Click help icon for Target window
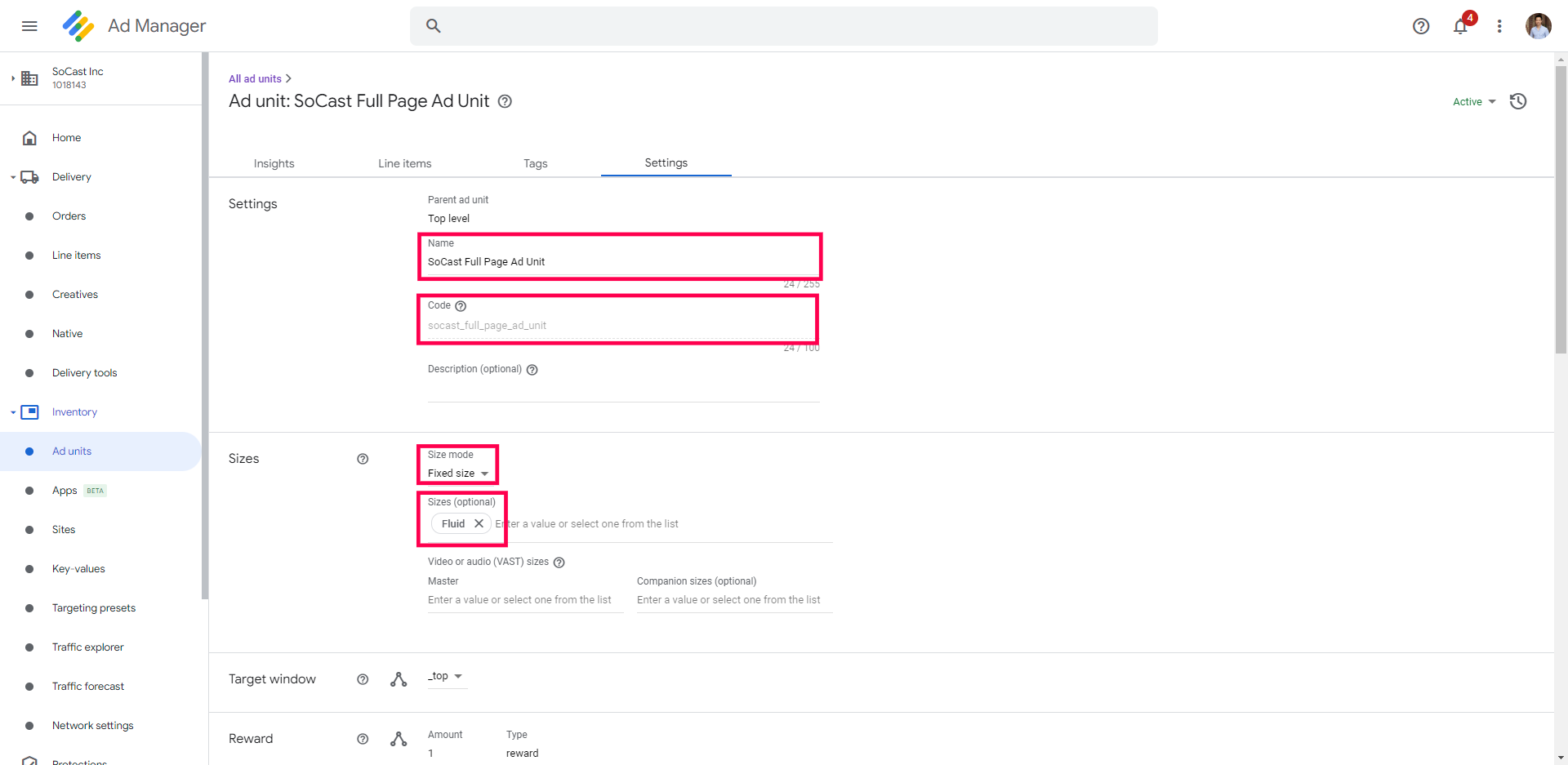Viewport: 1568px width, 765px height. pyautogui.click(x=363, y=679)
